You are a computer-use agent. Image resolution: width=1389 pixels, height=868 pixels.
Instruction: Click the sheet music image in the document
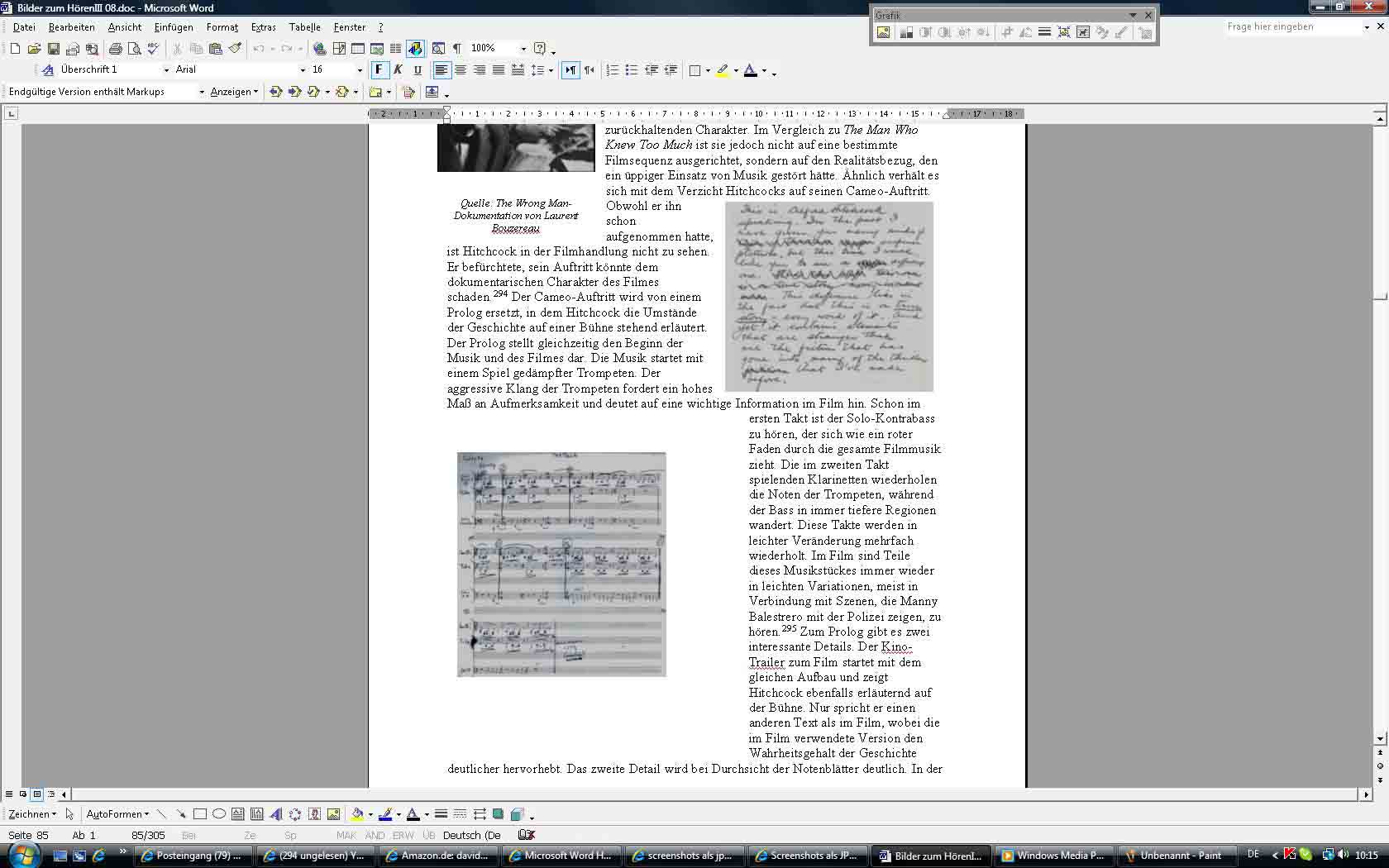(561, 565)
